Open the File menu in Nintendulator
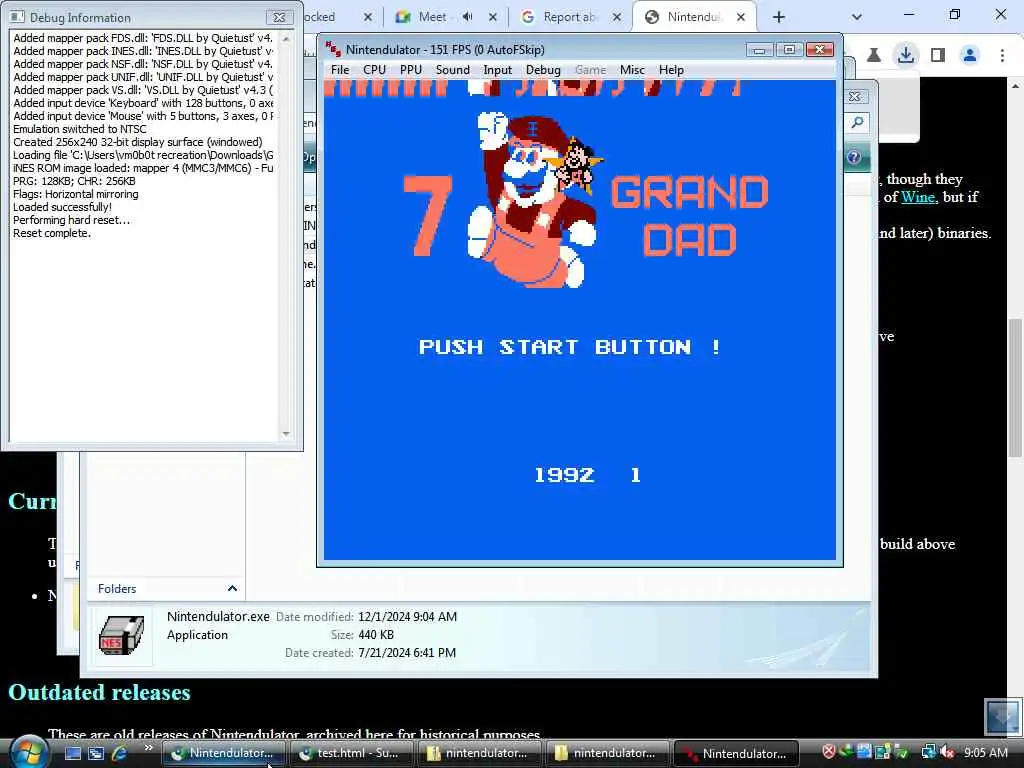This screenshot has width=1024, height=768. 340,70
